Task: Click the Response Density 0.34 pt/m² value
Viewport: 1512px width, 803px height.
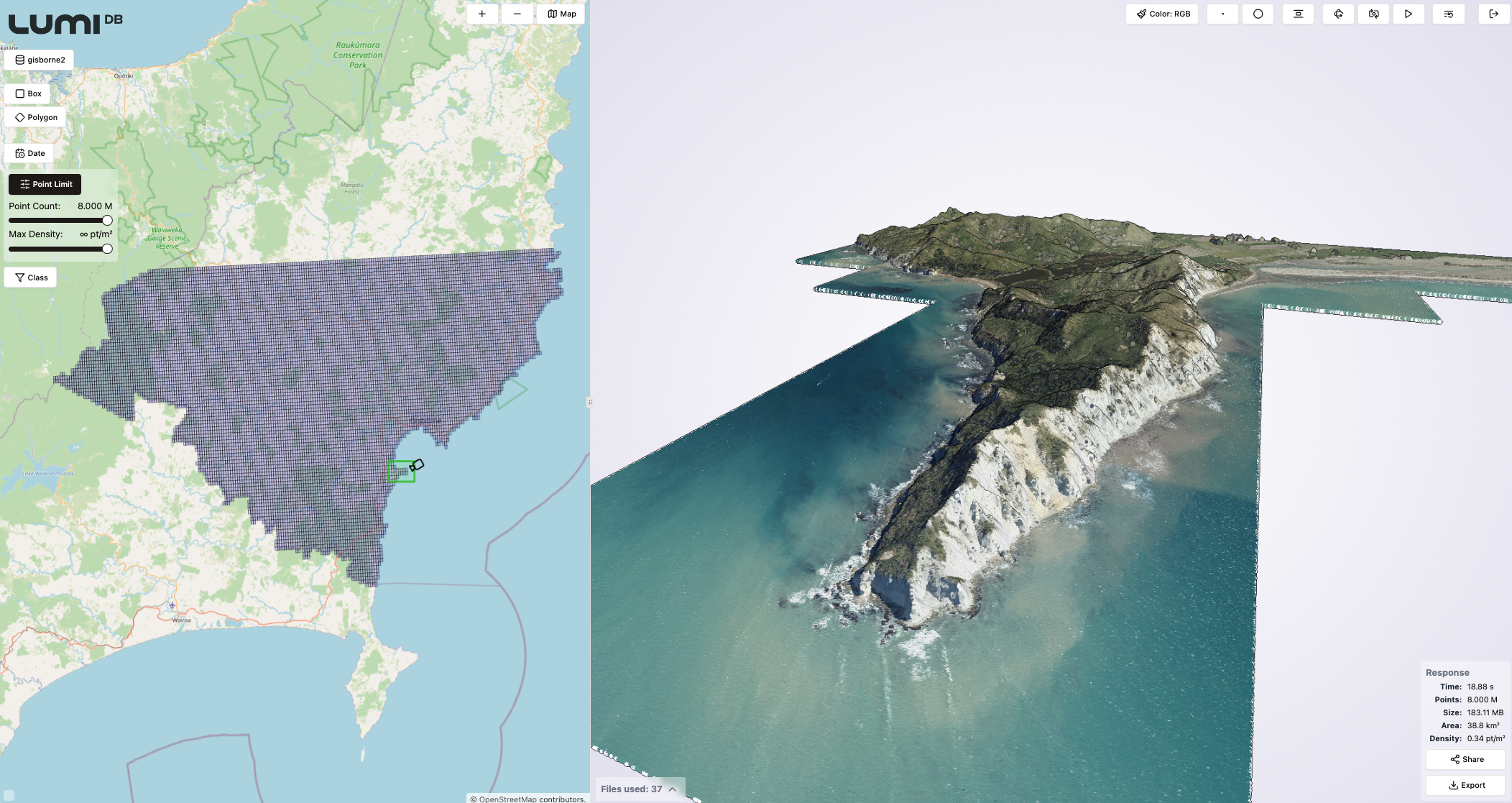Action: (x=1486, y=738)
